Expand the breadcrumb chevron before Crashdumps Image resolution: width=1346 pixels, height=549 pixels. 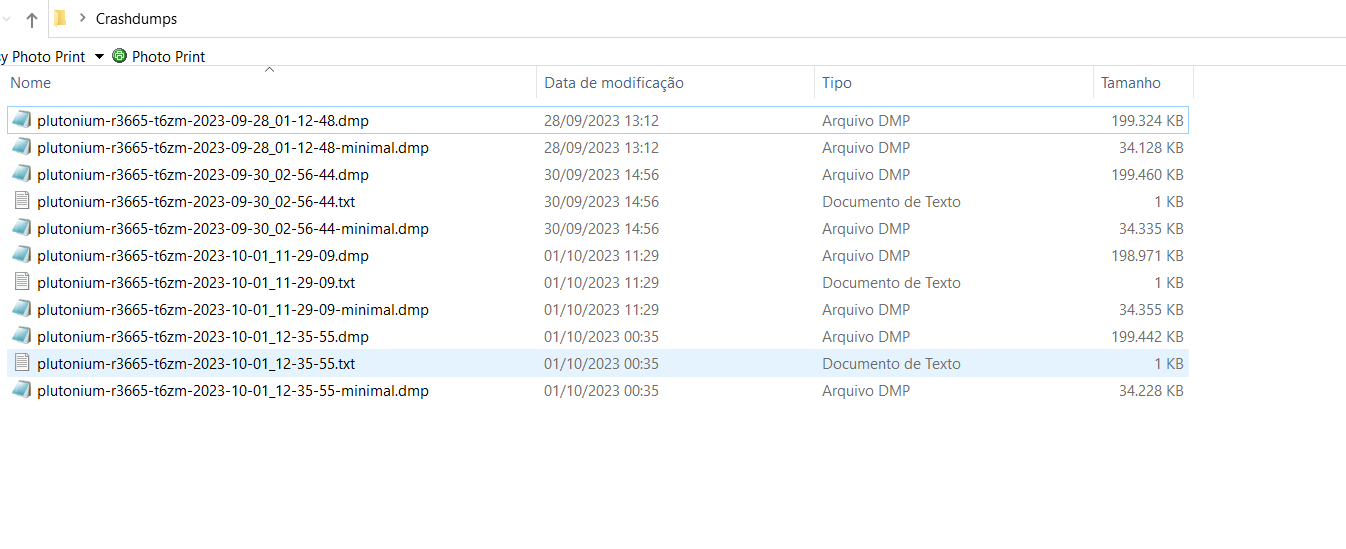[82, 18]
